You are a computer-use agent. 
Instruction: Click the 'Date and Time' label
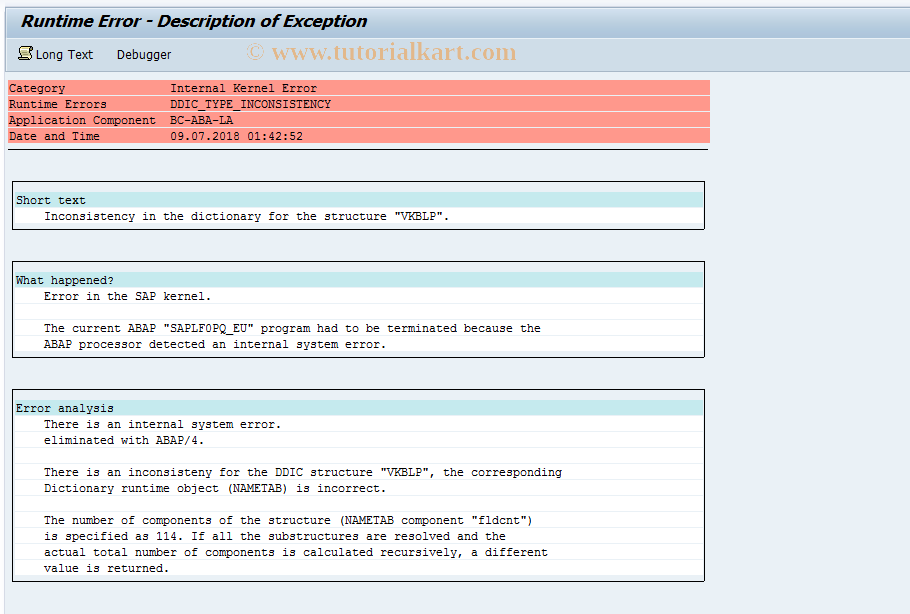point(54,136)
